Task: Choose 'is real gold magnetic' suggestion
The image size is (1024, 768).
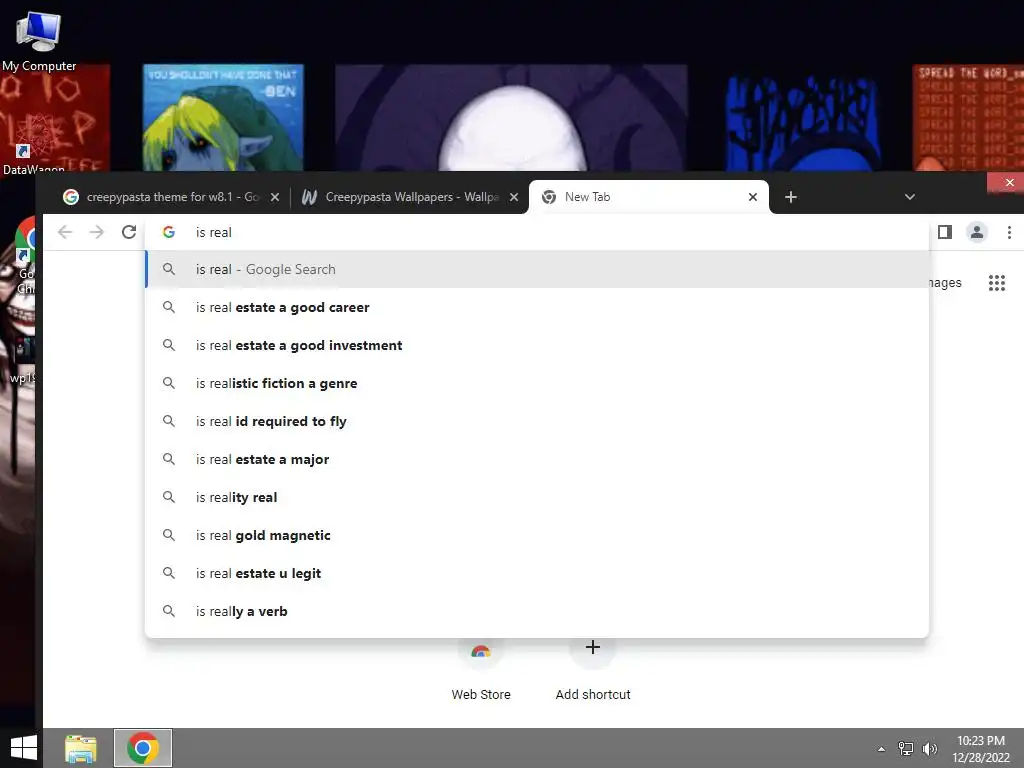Action: pos(537,535)
